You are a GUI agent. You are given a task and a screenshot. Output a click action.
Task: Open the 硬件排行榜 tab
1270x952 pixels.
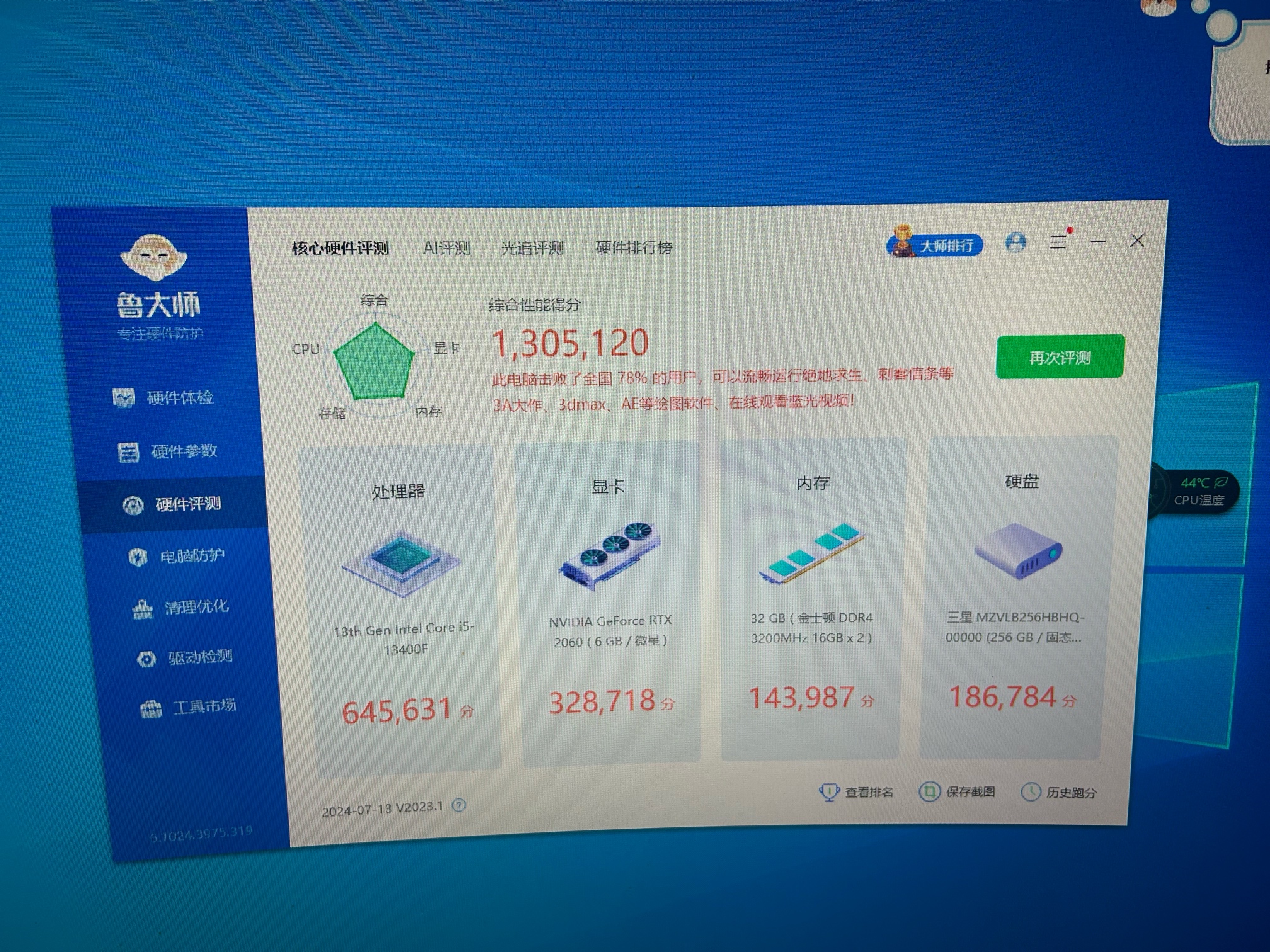634,247
